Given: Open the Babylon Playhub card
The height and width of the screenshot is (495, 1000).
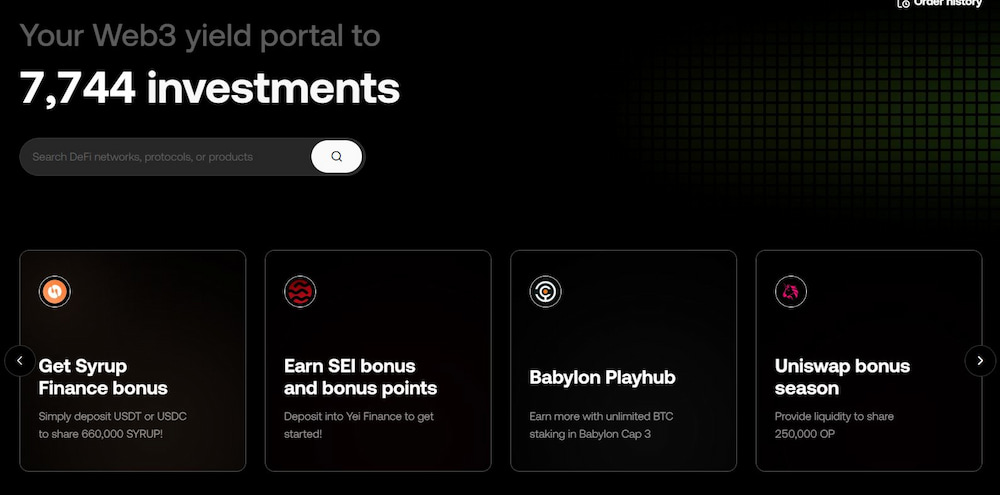Looking at the screenshot, I should (x=624, y=361).
